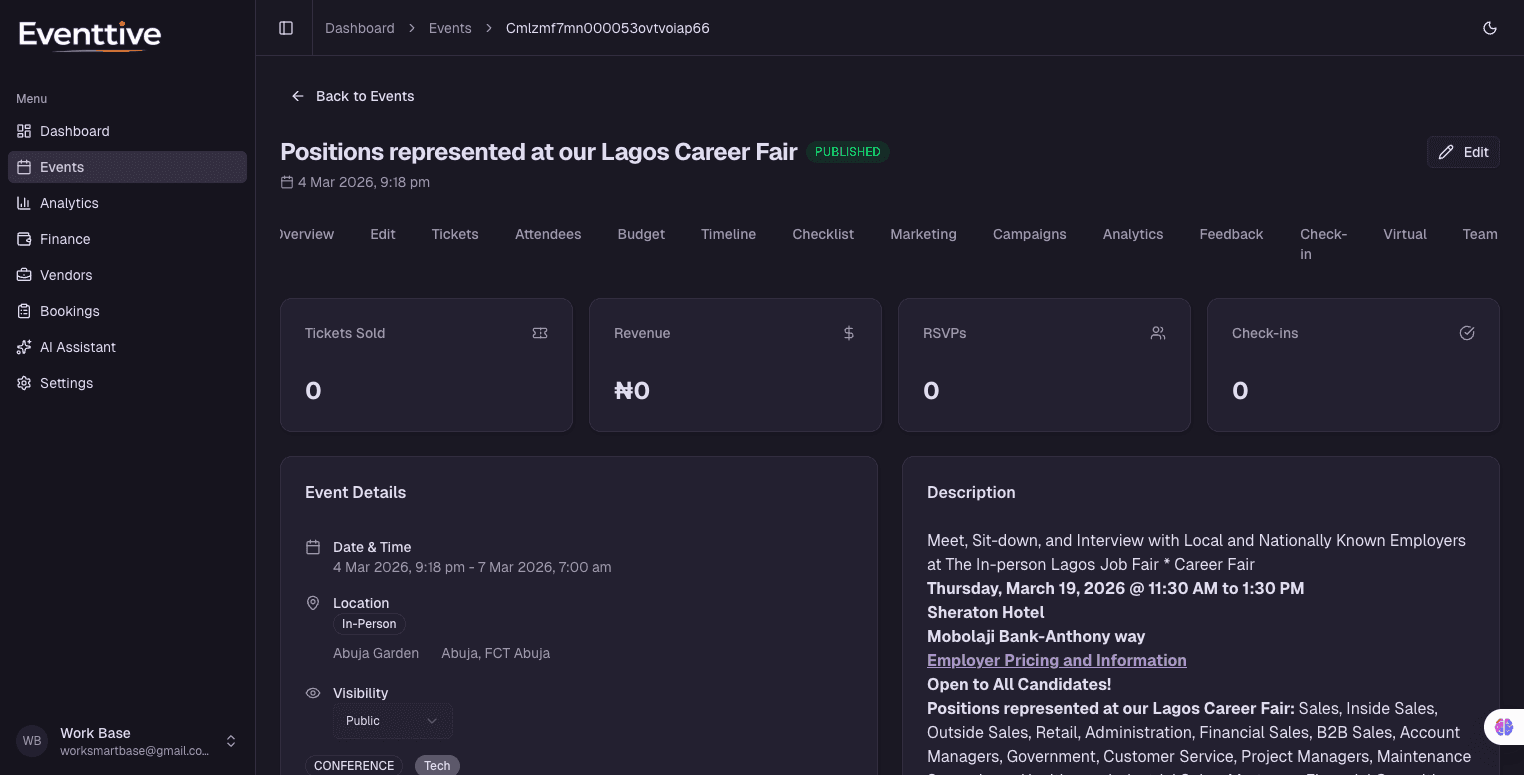Open Employer Pricing and Information link
This screenshot has width=1524, height=775.
[x=1056, y=660]
